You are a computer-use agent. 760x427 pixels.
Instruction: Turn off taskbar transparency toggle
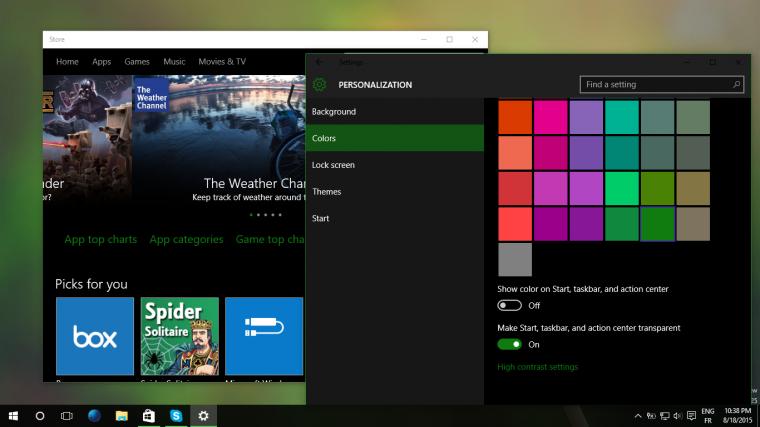[509, 345]
